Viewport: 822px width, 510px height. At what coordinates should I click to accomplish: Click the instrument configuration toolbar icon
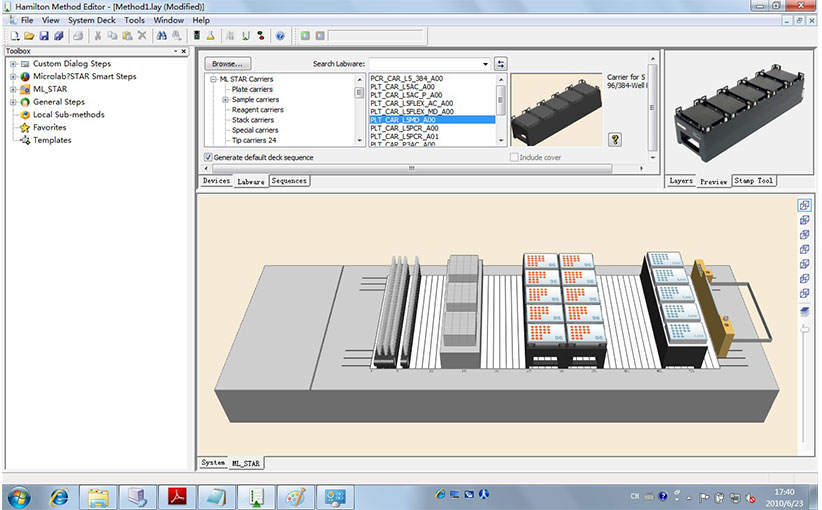(x=197, y=36)
